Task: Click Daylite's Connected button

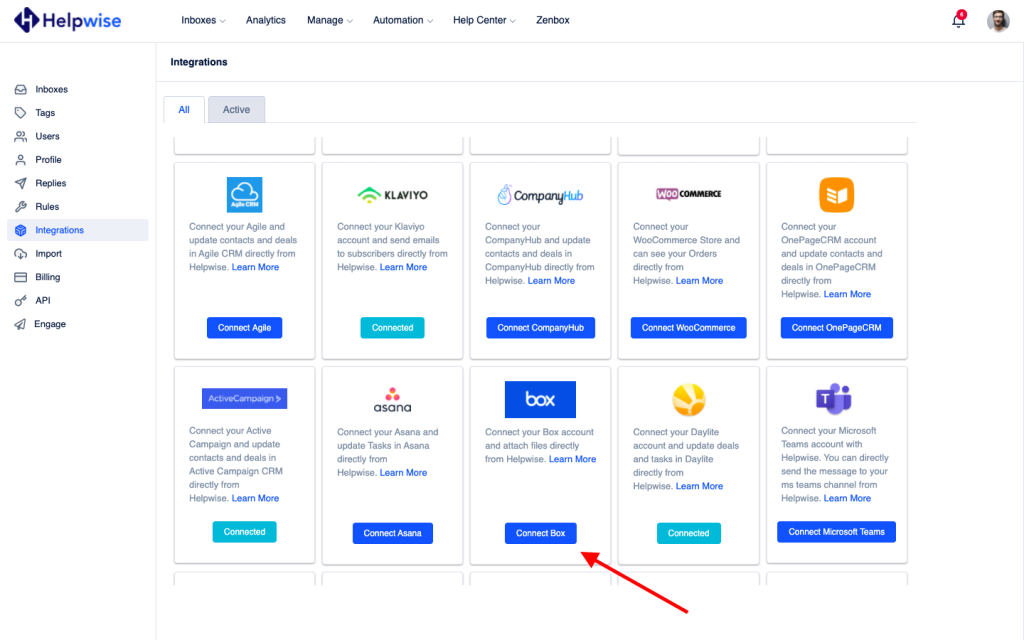Action: click(x=688, y=534)
